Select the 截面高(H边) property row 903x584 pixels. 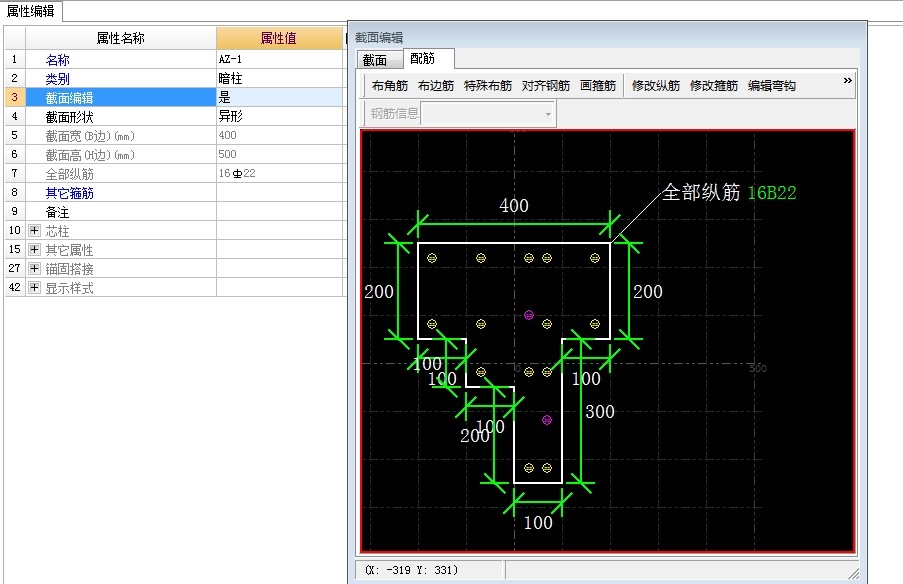click(x=173, y=154)
